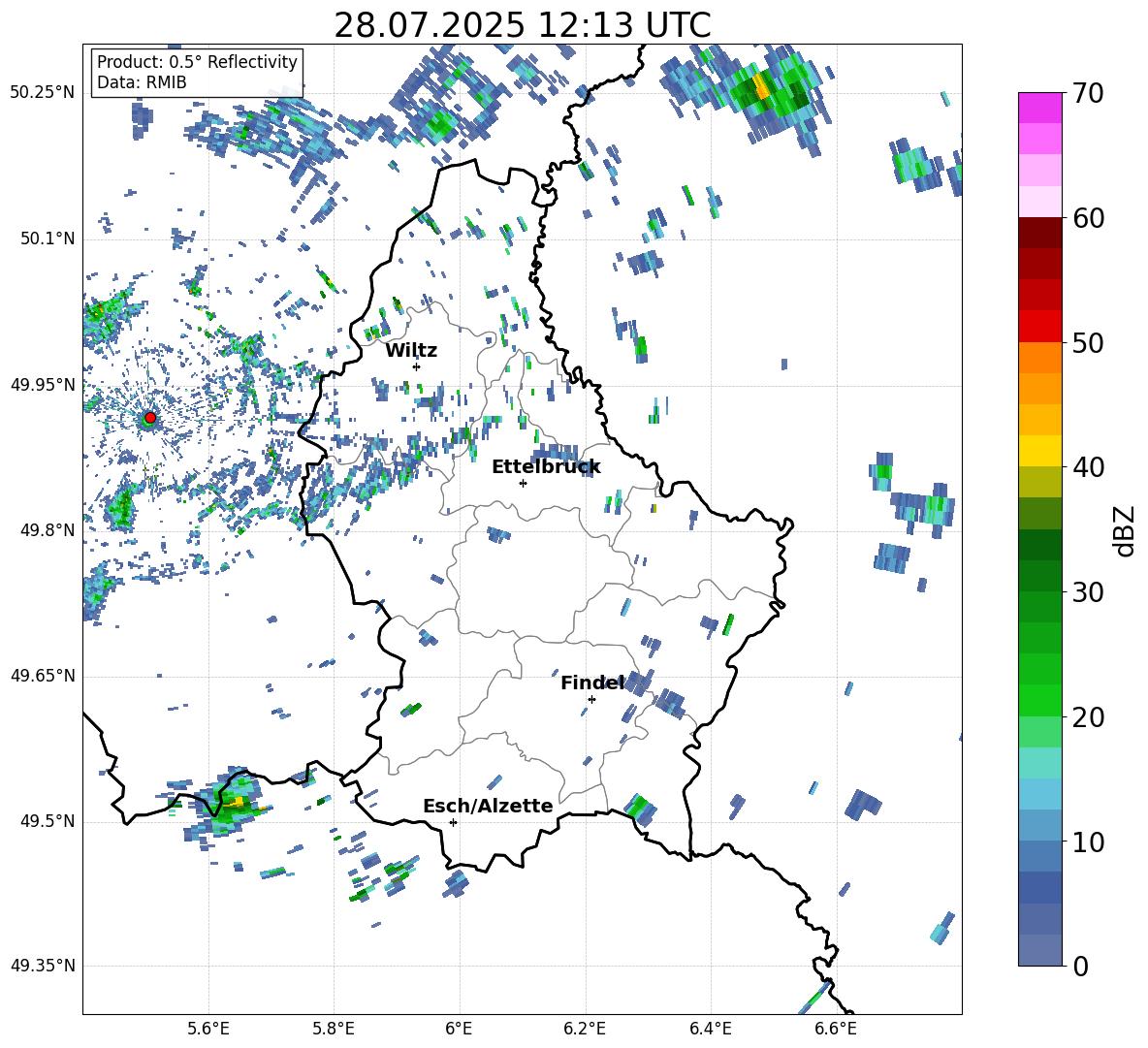Viewport: 1148px width, 1048px height.
Task: Click the 5.6°E longitude label
Action: tap(208, 1030)
